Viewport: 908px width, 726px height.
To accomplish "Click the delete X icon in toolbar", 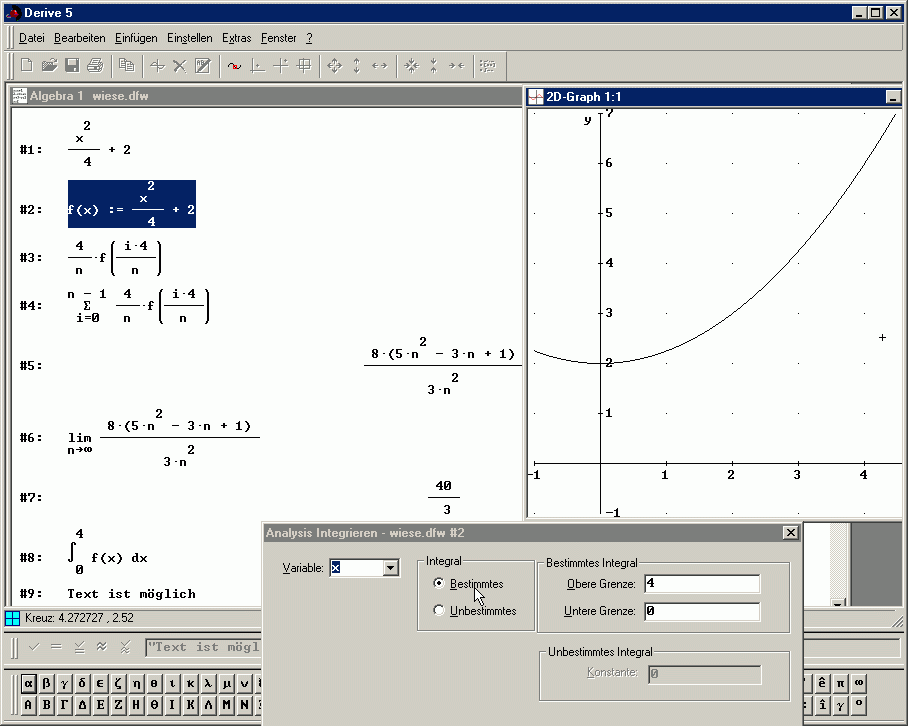I will coord(180,66).
